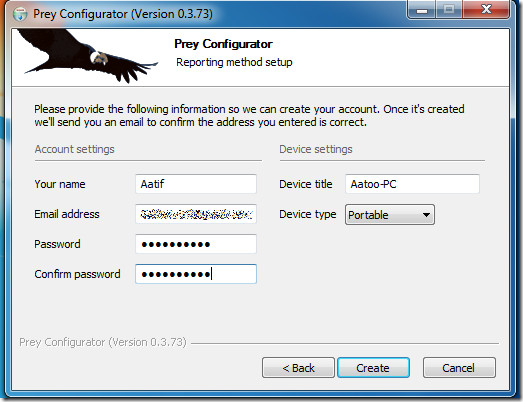523x402 pixels.
Task: Go back with the < Back button
Action: click(298, 368)
